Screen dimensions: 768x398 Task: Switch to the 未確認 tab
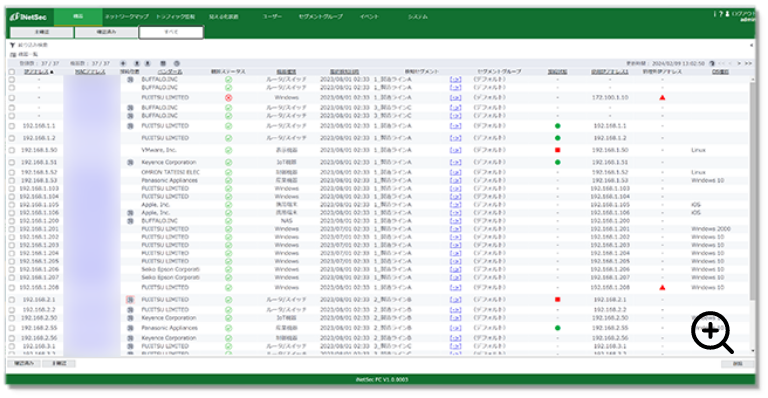tap(42, 32)
